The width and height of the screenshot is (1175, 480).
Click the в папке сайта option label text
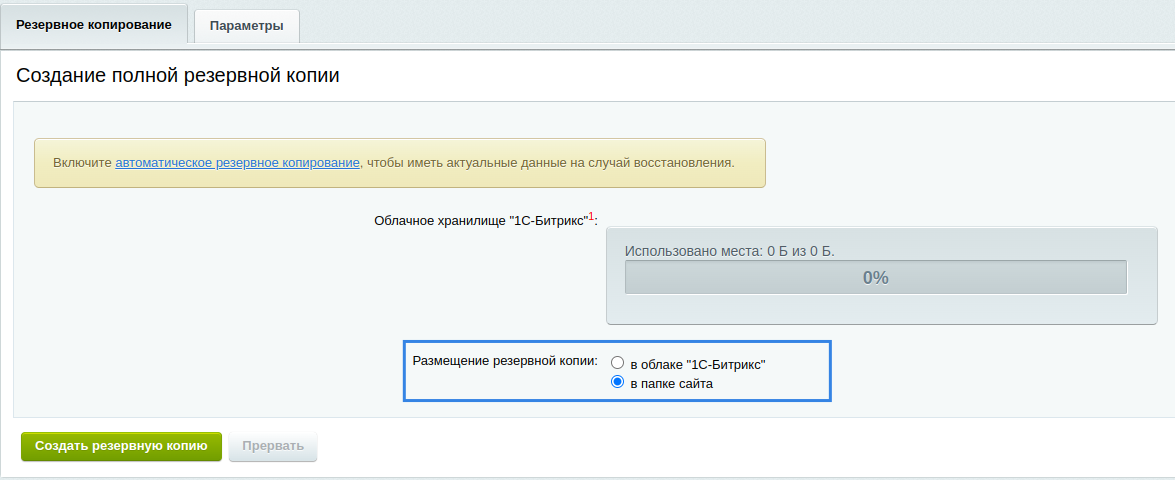[x=671, y=383]
